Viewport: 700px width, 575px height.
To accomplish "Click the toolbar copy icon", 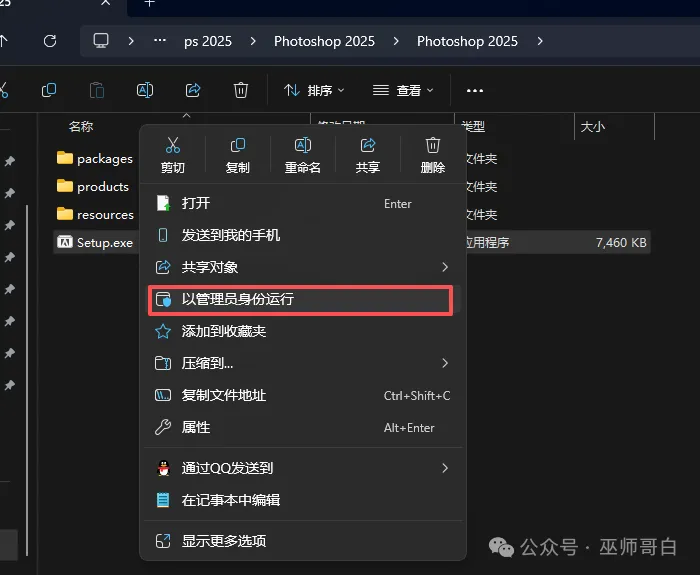I will click(x=49, y=91).
